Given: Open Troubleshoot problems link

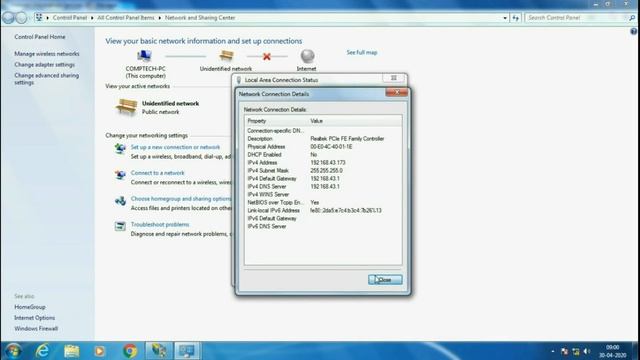Looking at the screenshot, I should pos(160,224).
